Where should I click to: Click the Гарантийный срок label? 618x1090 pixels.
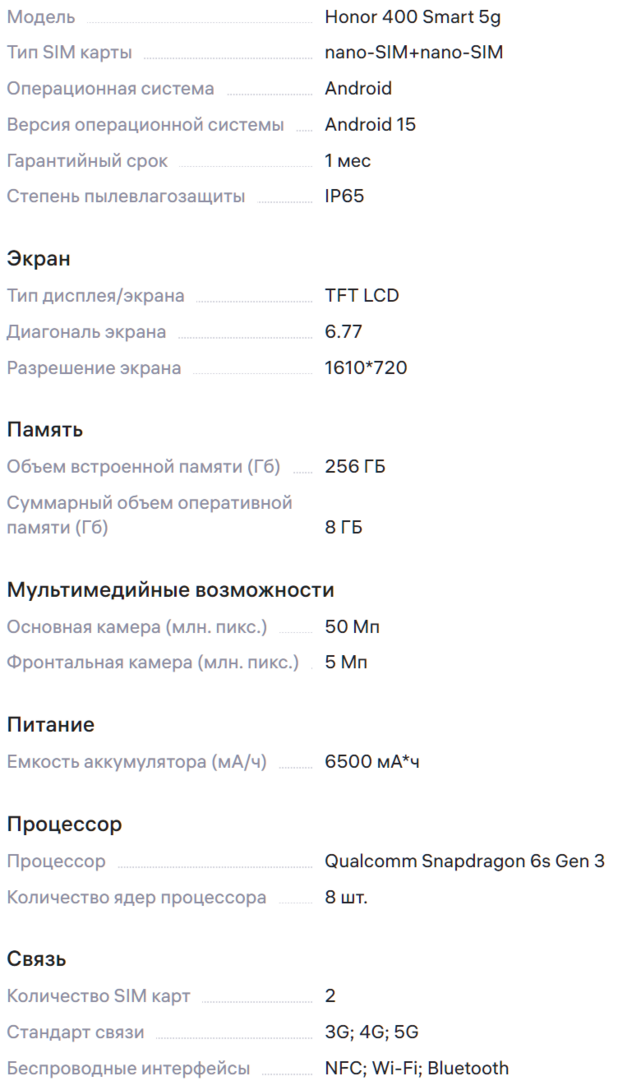click(87, 161)
